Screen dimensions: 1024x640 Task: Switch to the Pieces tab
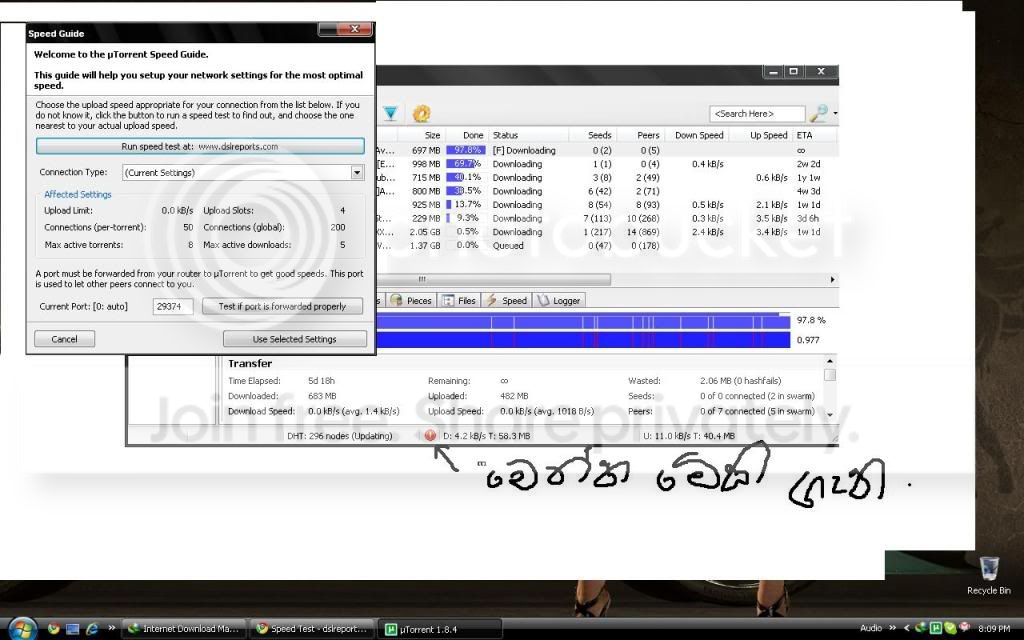click(x=411, y=300)
